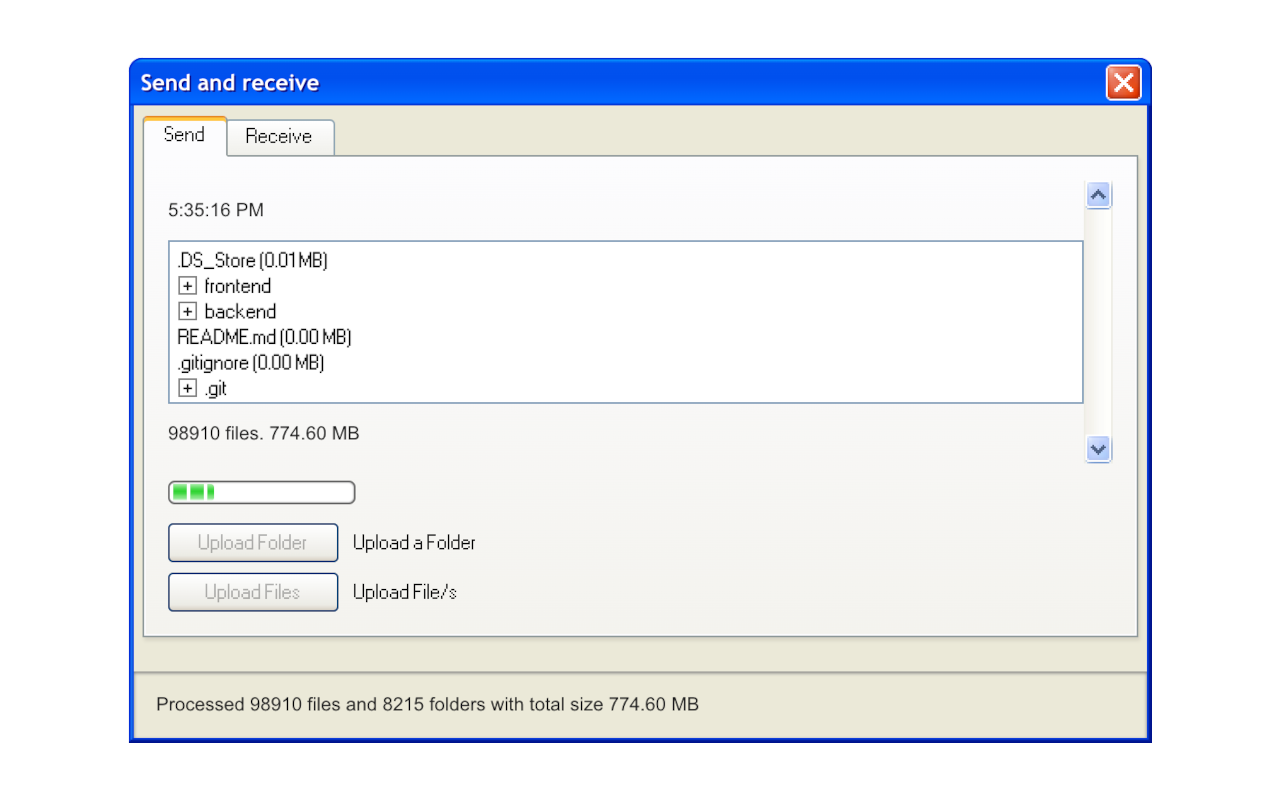Click the frontend folder name
This screenshot has height=800, width=1280.
pos(237,286)
